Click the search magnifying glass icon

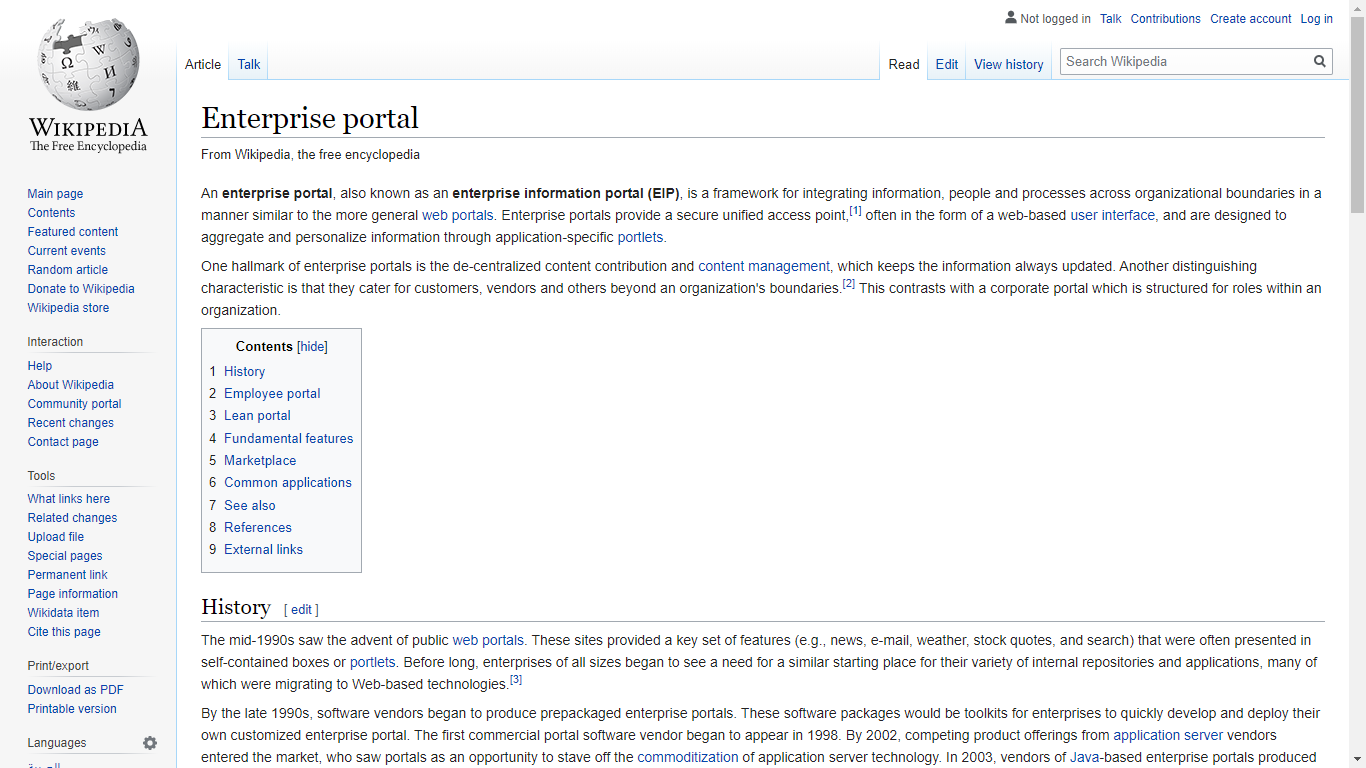click(1320, 61)
